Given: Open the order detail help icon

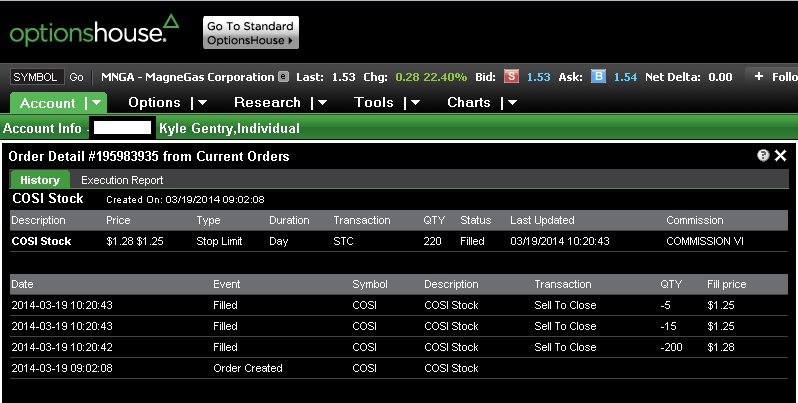Looking at the screenshot, I should tap(763, 156).
